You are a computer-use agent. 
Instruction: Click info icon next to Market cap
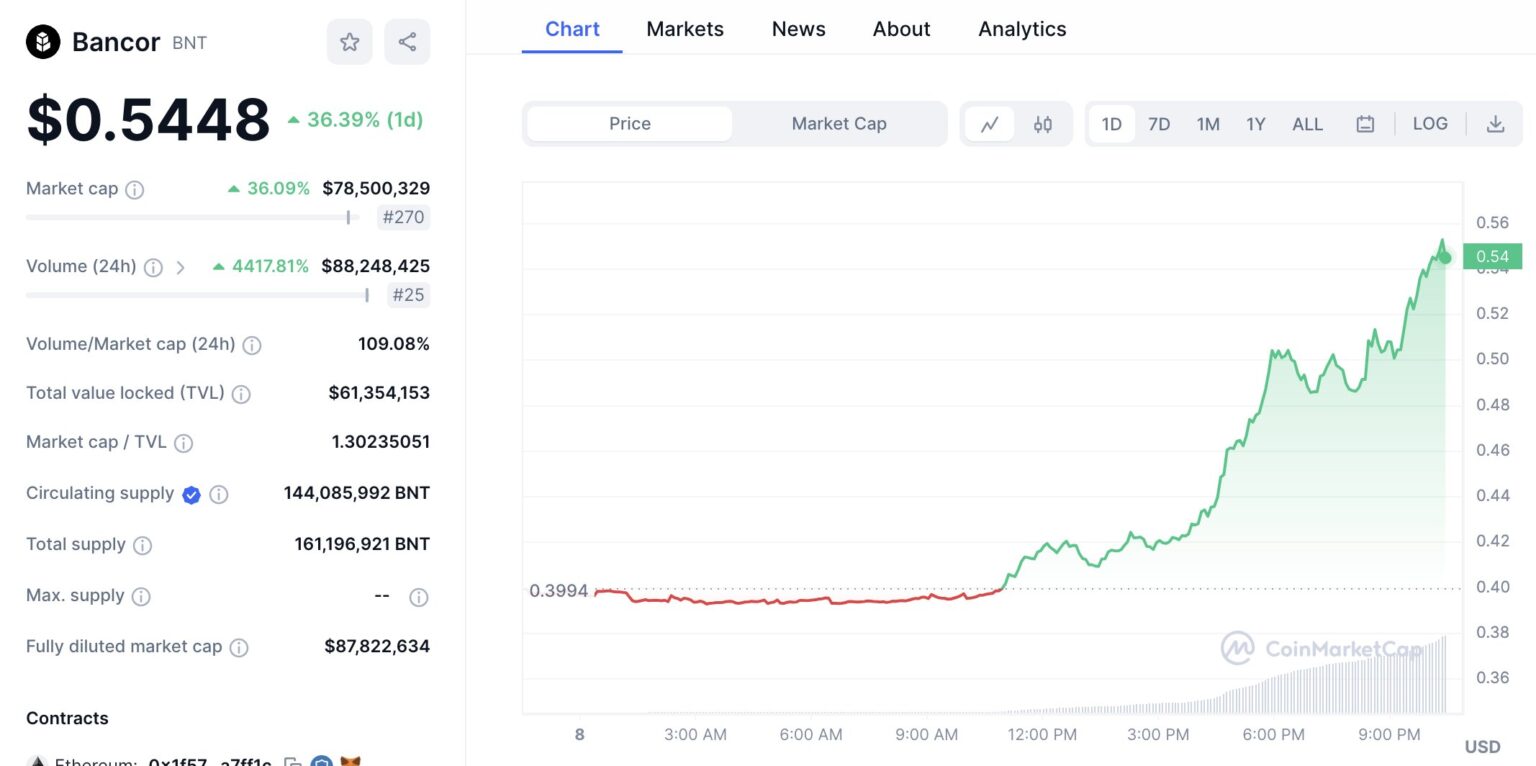click(x=134, y=190)
